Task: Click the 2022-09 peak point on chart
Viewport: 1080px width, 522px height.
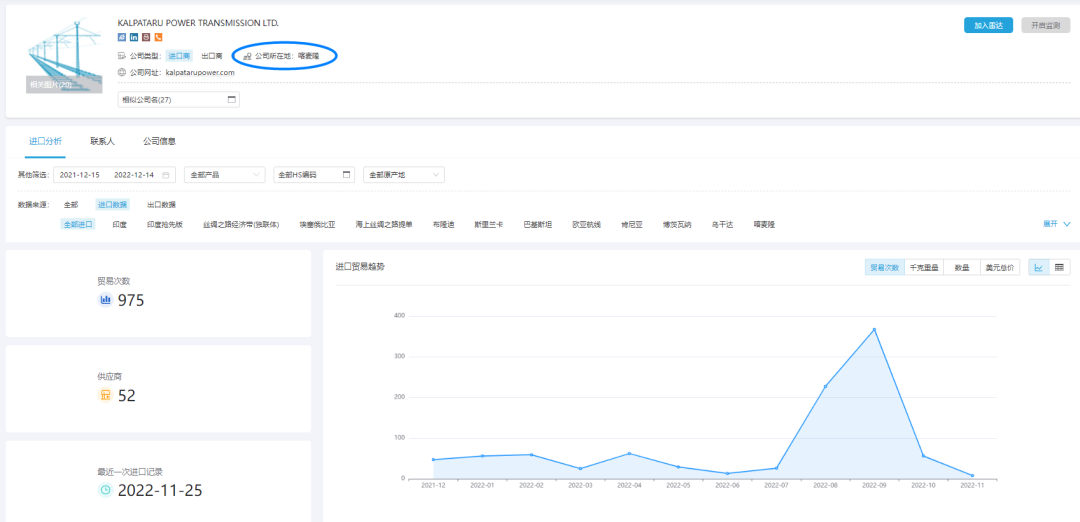Action: (x=874, y=330)
